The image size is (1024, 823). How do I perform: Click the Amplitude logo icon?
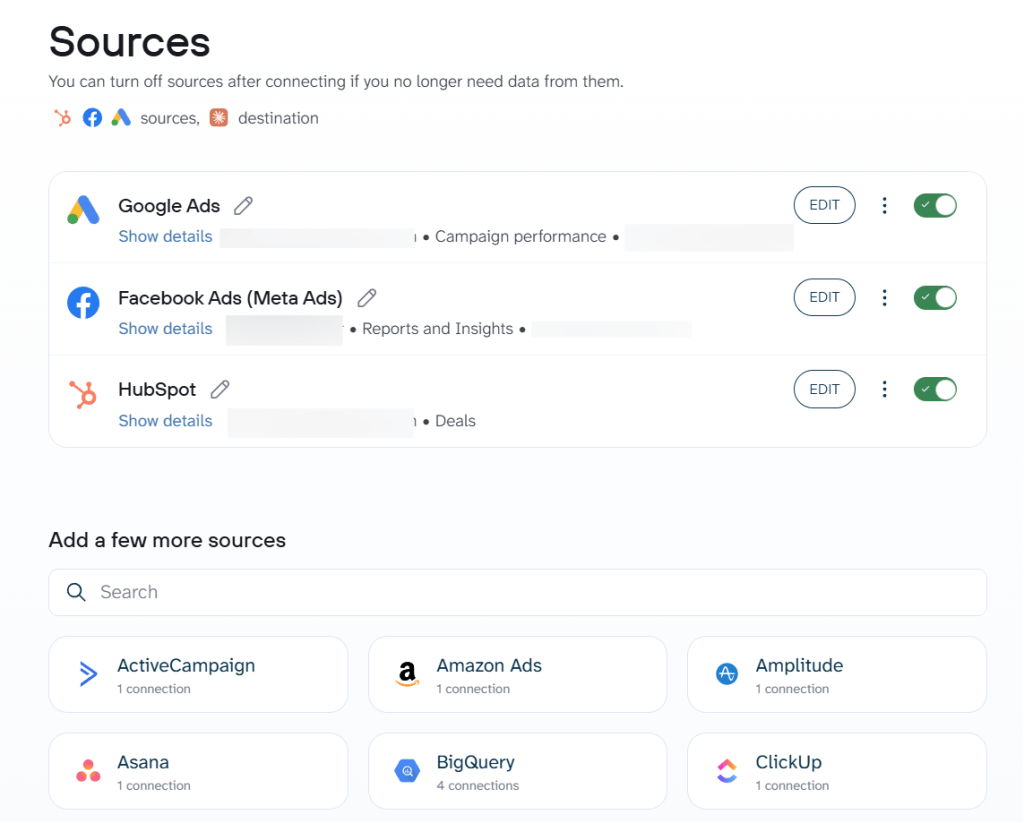coord(727,673)
